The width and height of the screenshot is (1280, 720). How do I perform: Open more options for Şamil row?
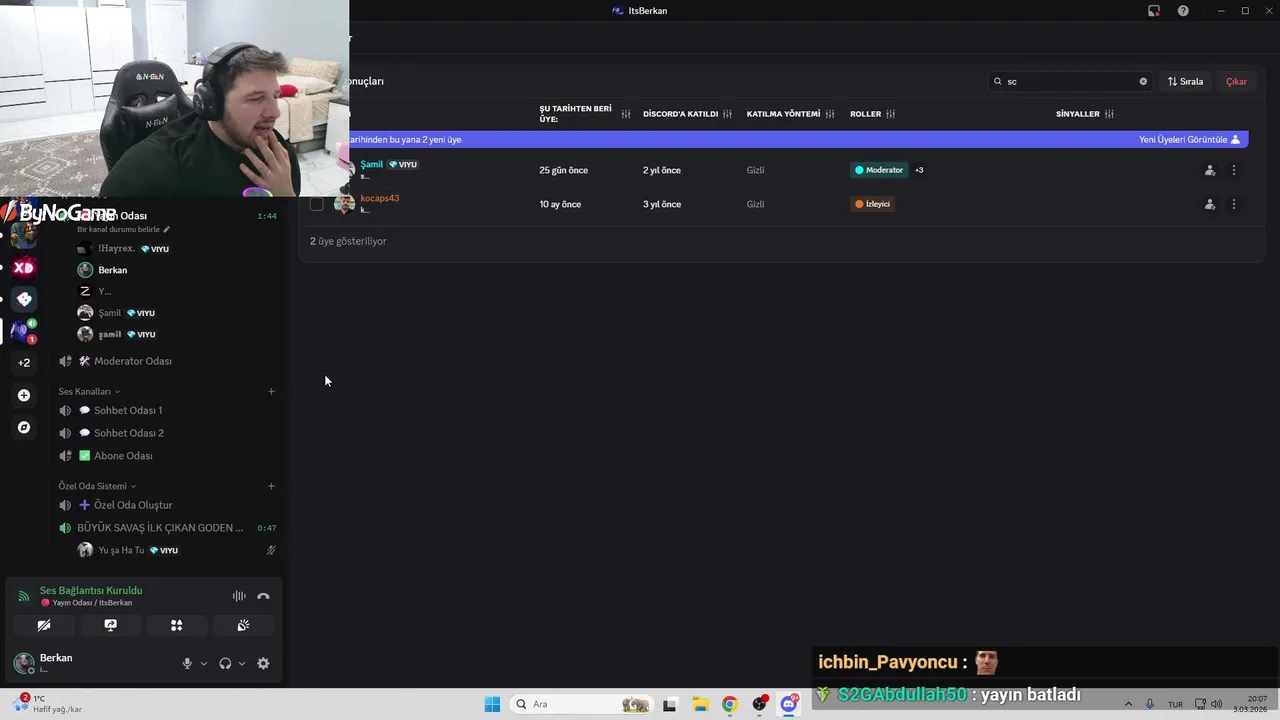(x=1234, y=170)
